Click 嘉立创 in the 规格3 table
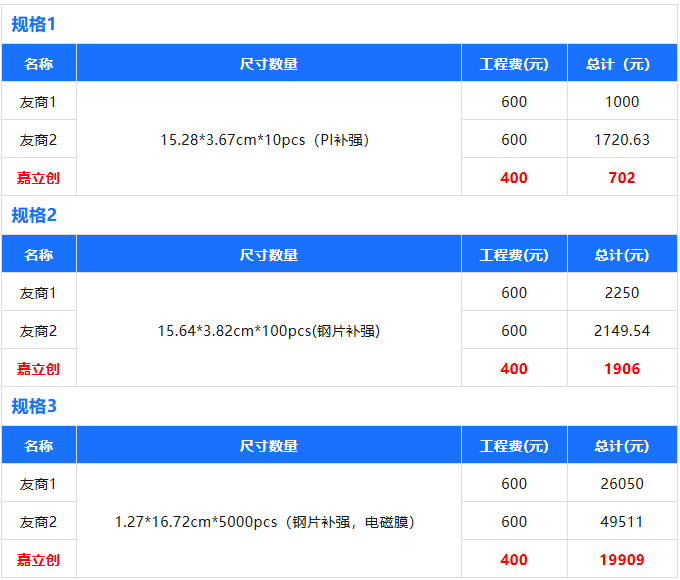 click(x=38, y=560)
